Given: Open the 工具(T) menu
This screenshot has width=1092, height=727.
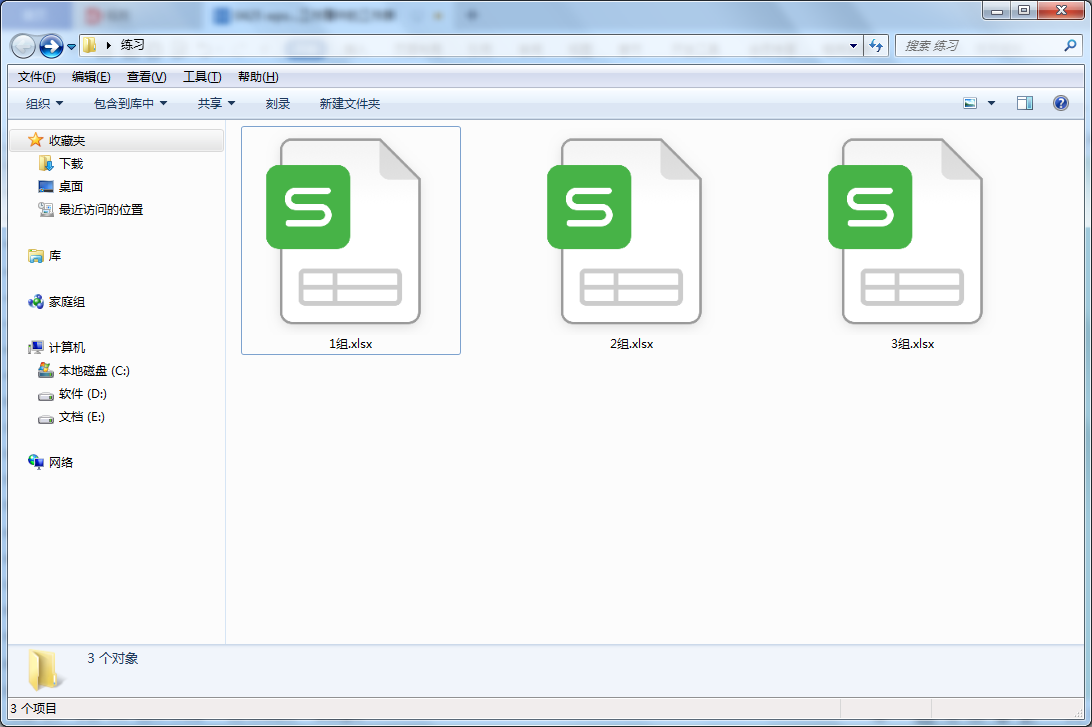Looking at the screenshot, I should 202,77.
